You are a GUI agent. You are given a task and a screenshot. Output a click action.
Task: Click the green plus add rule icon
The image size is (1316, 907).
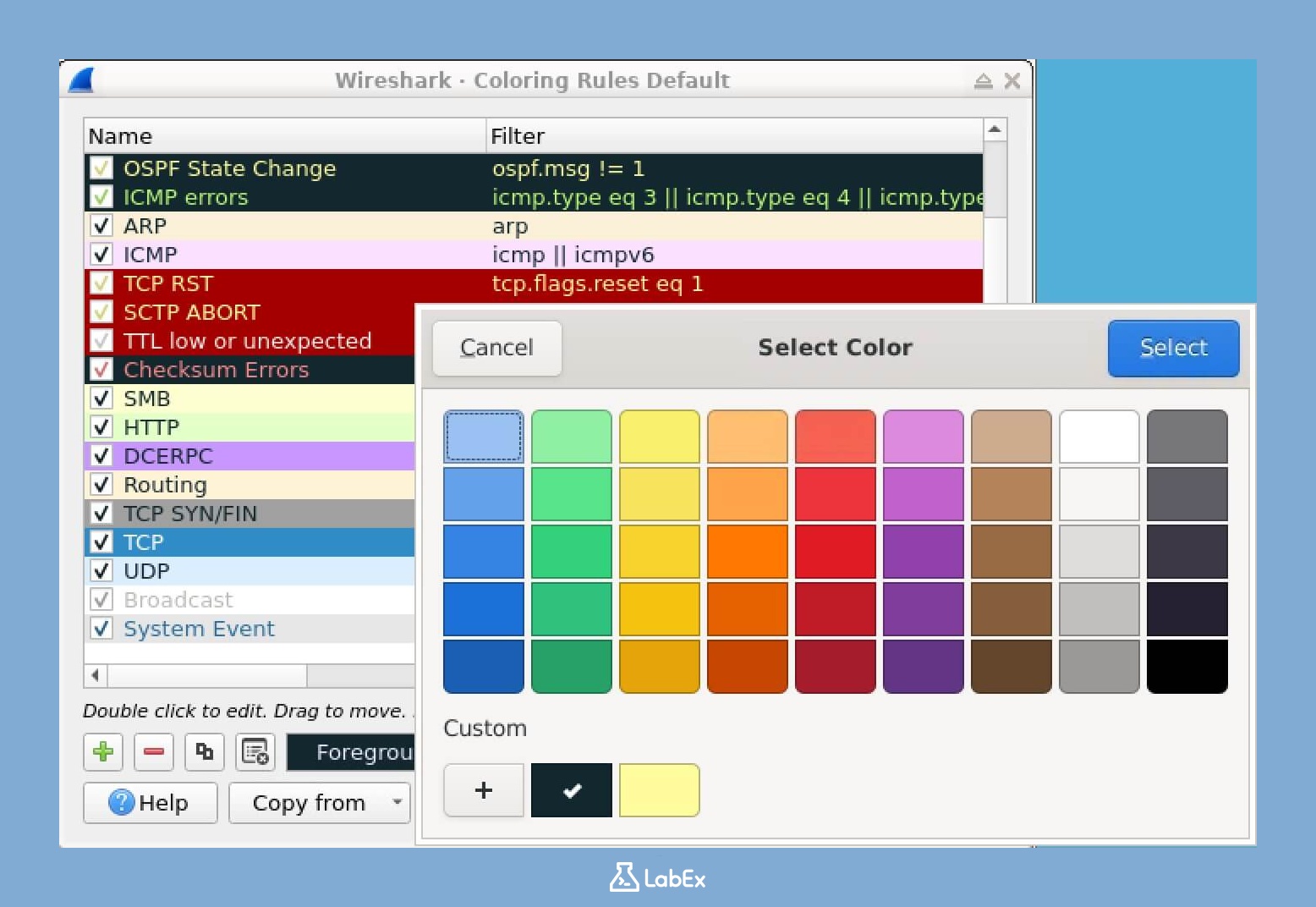click(103, 751)
